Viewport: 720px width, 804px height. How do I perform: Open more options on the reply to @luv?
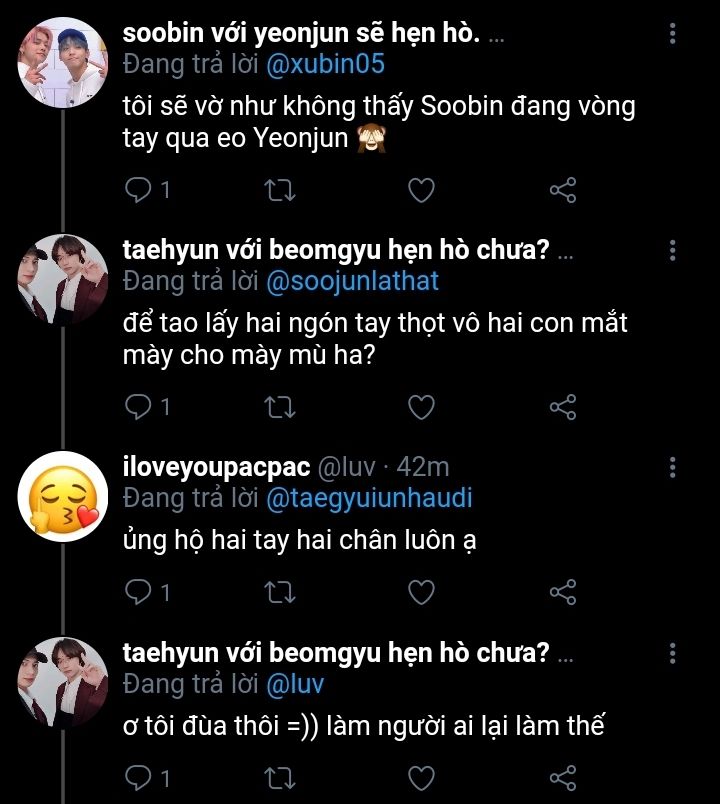tap(672, 655)
